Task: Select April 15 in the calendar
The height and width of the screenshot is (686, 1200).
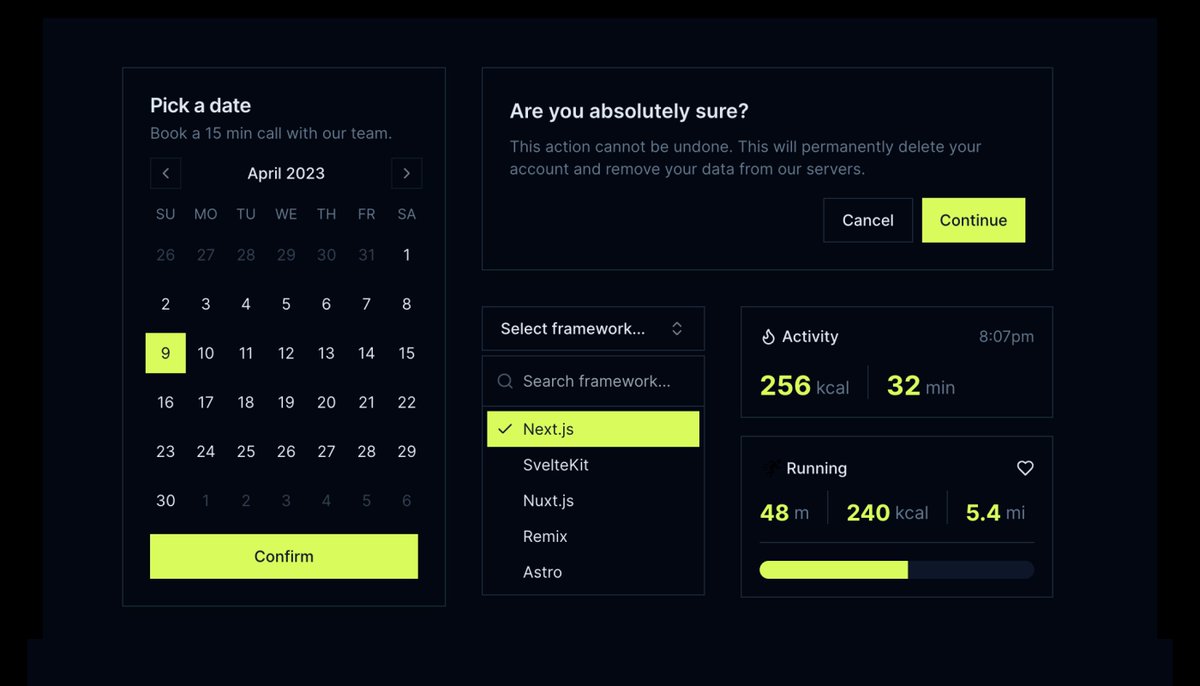Action: tap(406, 353)
